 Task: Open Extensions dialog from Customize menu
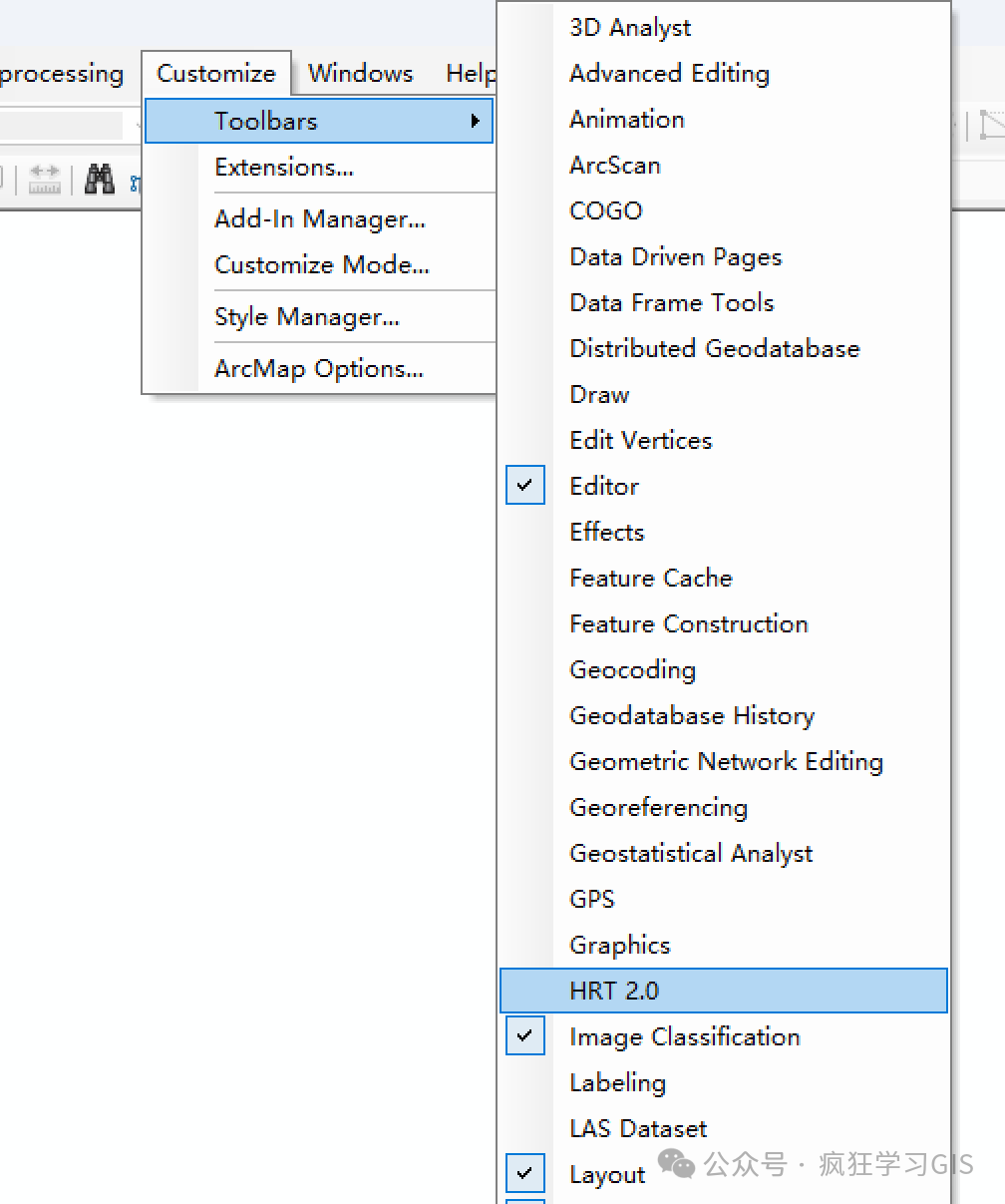point(320,168)
